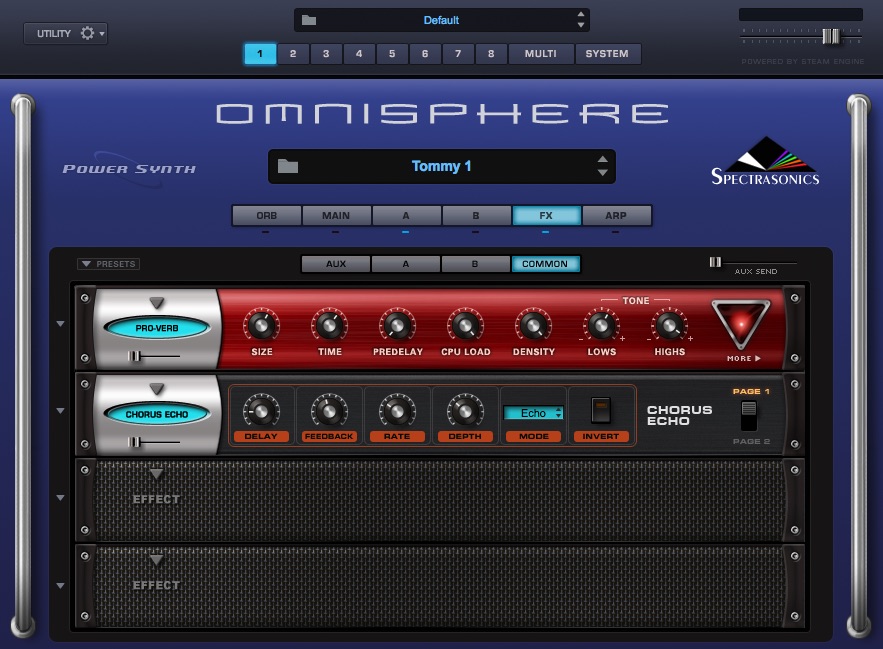This screenshot has height=649, width=883.
Task: Select part 1 button
Action: coord(260,54)
